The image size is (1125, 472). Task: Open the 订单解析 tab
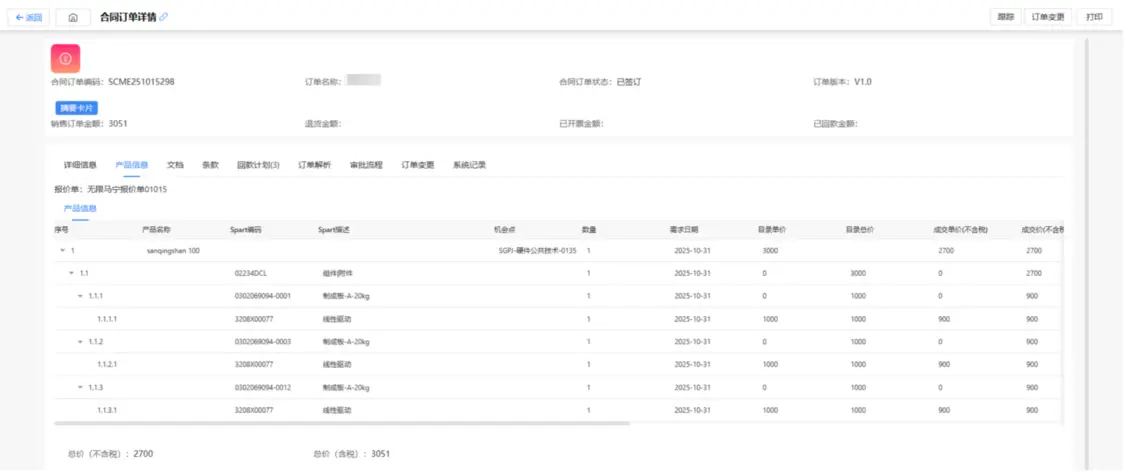(x=315, y=165)
